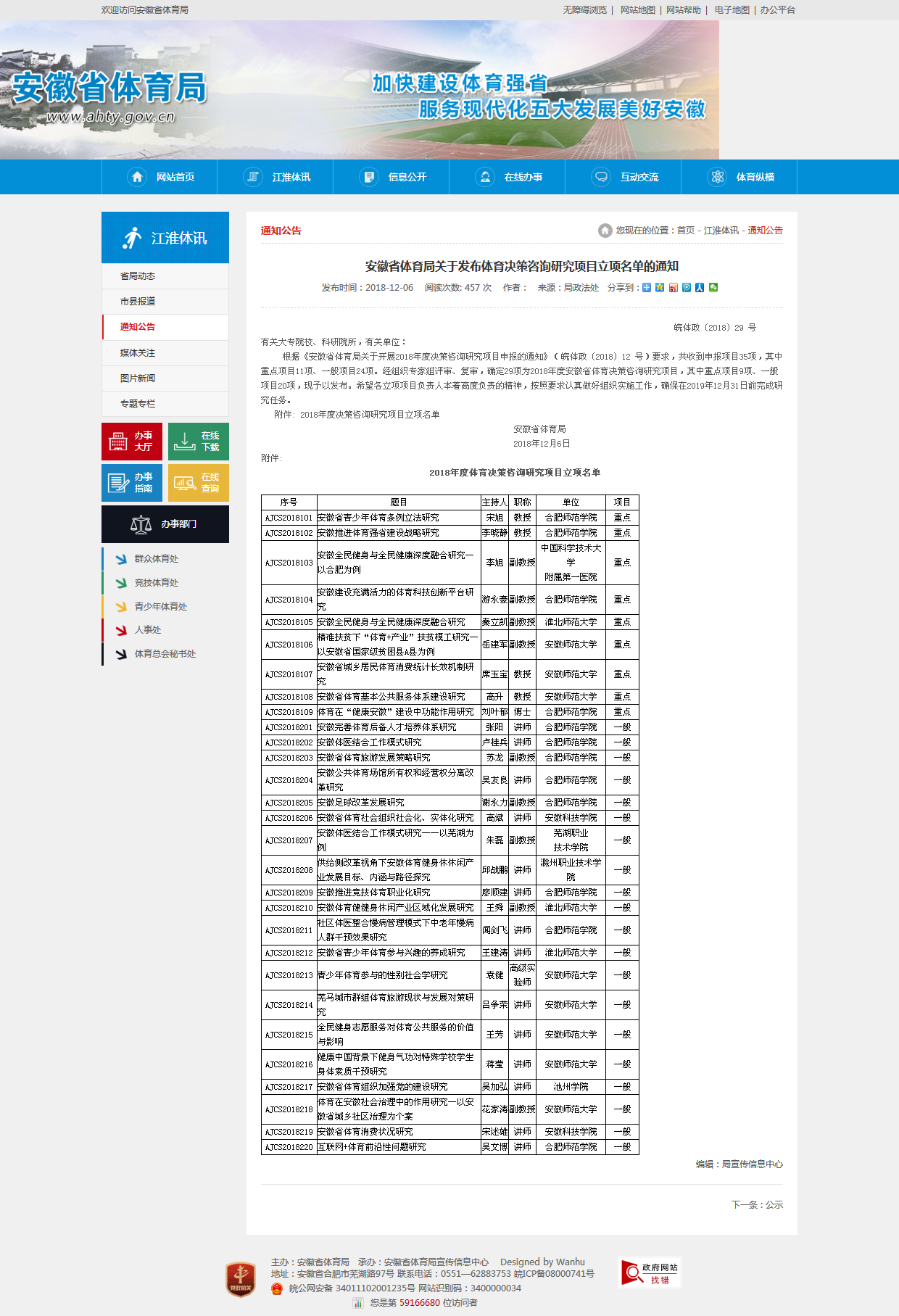The image size is (899, 1316).
Task: Click the QZone star share icon
Action: point(660,288)
